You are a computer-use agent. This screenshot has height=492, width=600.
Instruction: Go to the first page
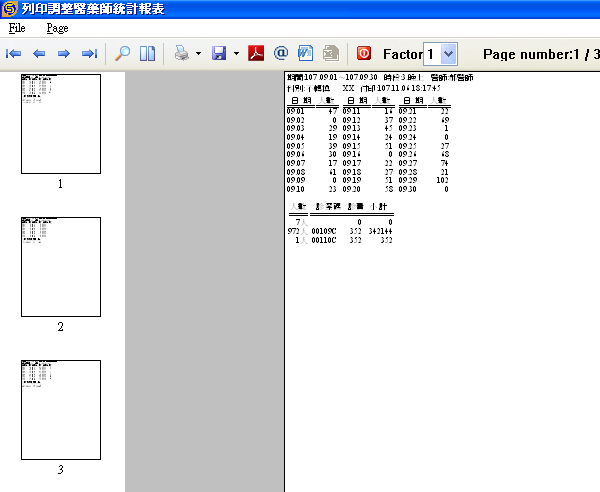tap(14, 53)
